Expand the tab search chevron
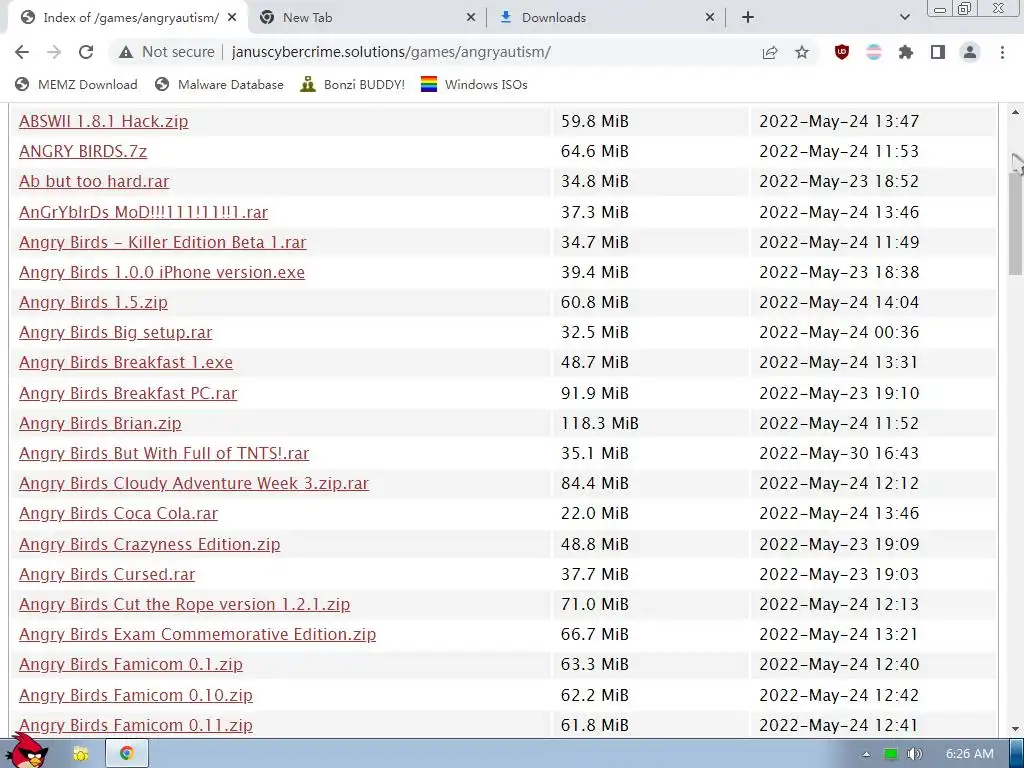 904,18
